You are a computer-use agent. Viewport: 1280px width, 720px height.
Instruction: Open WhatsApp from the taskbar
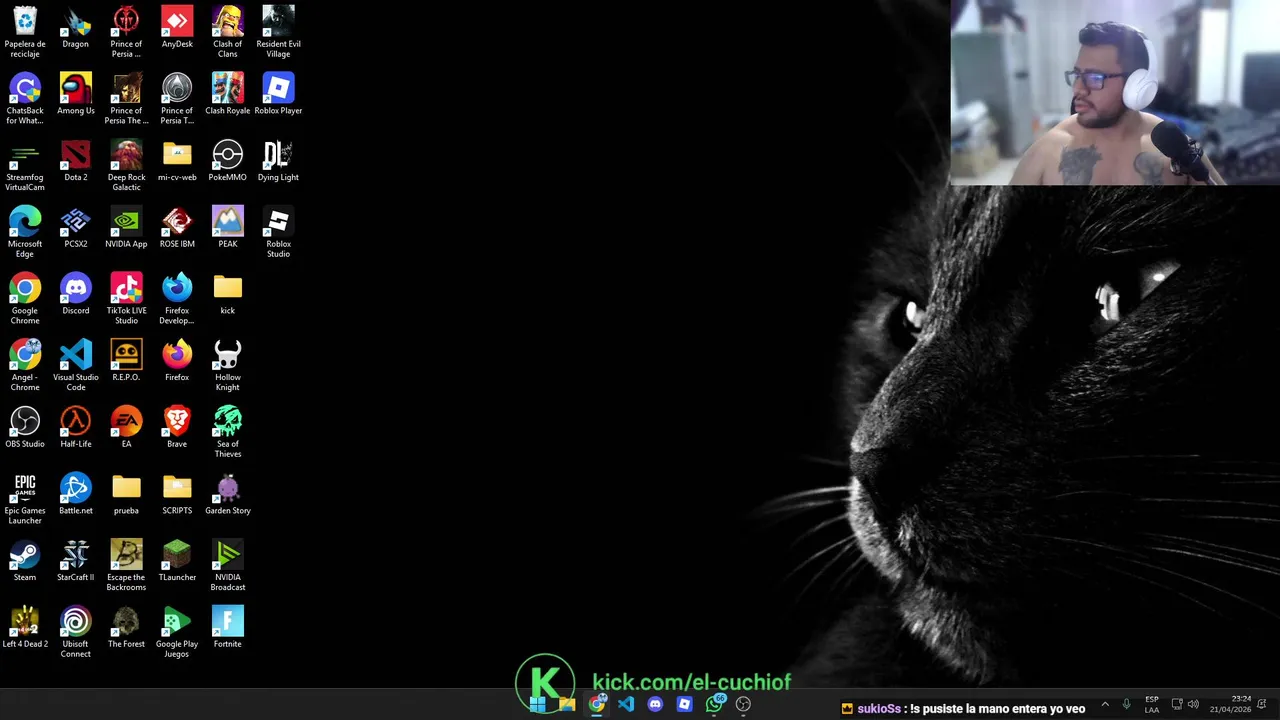(714, 704)
